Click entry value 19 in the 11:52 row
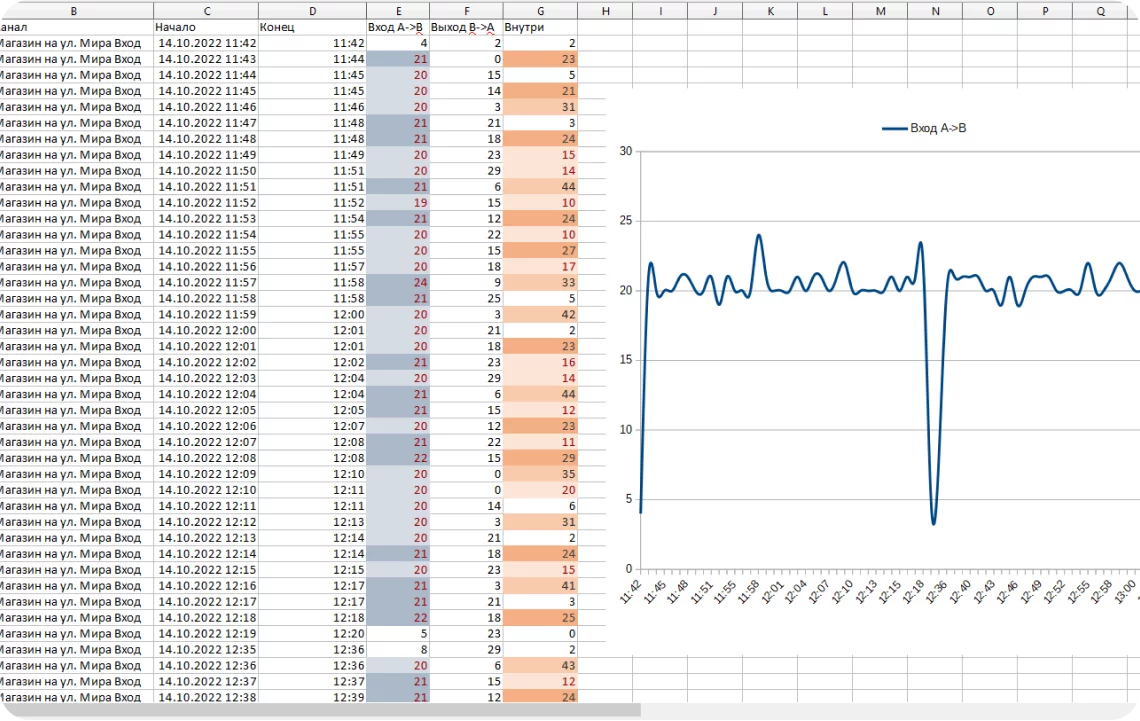The image size is (1140, 721). point(398,203)
